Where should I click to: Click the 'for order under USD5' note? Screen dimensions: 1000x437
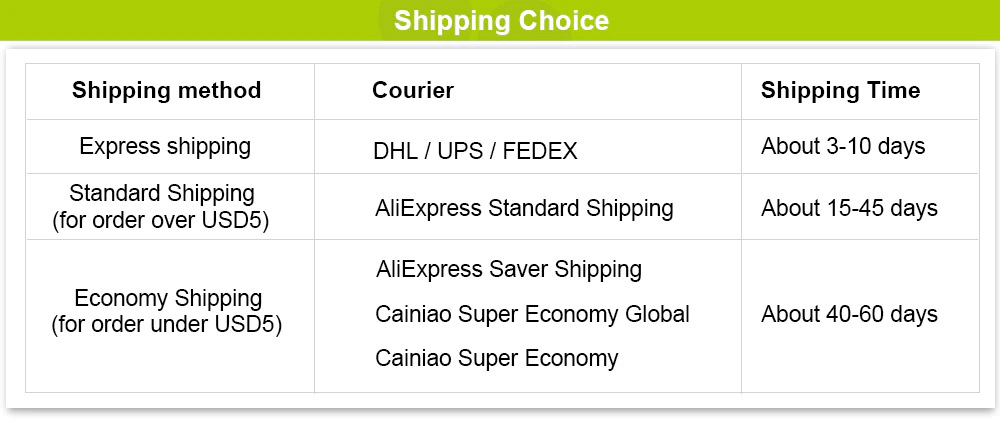pos(166,325)
